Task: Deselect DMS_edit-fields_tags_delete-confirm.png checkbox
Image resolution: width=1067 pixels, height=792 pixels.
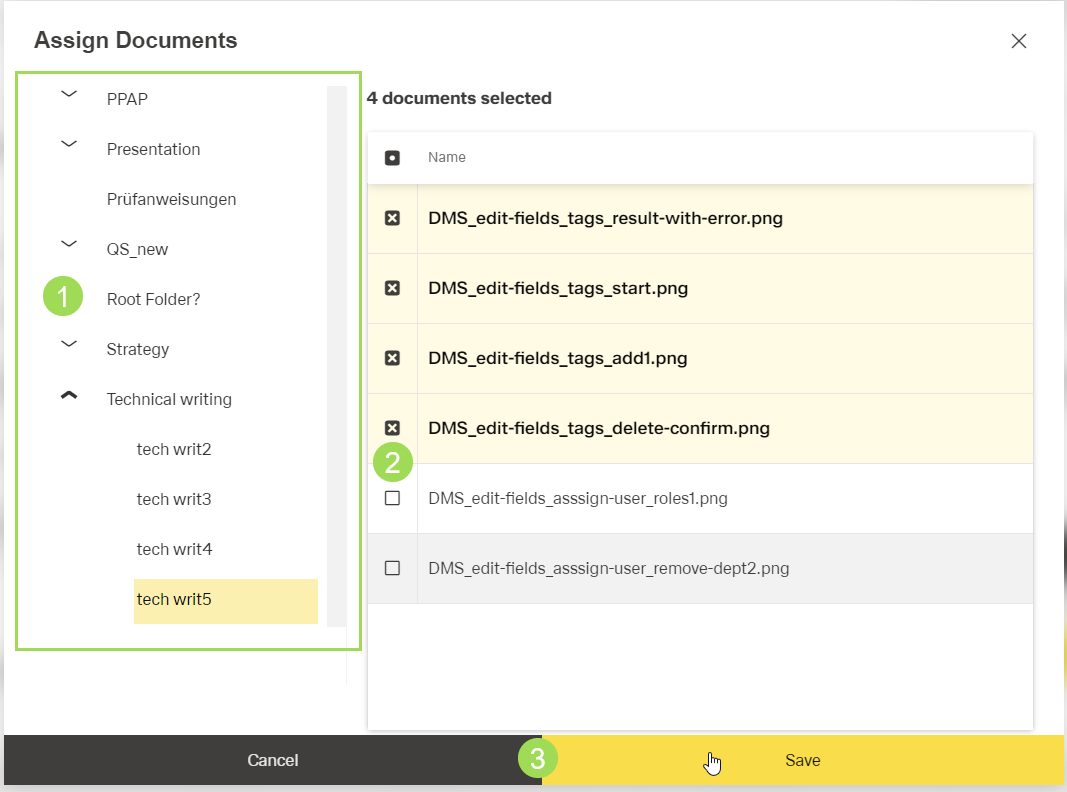Action: pyautogui.click(x=392, y=428)
